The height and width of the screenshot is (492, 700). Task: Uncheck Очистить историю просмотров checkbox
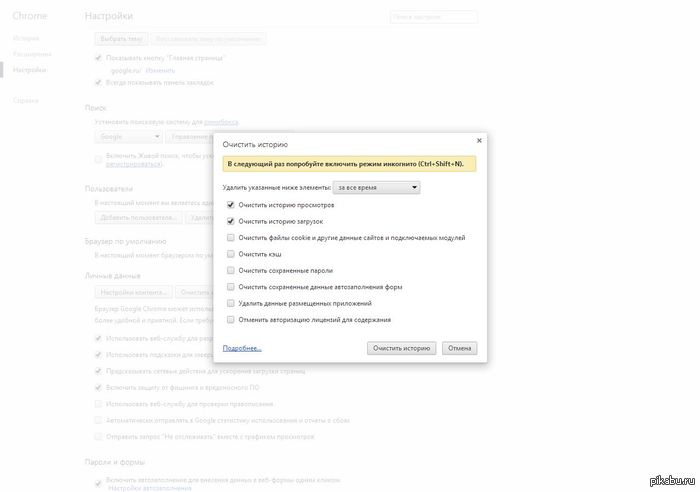click(231, 205)
